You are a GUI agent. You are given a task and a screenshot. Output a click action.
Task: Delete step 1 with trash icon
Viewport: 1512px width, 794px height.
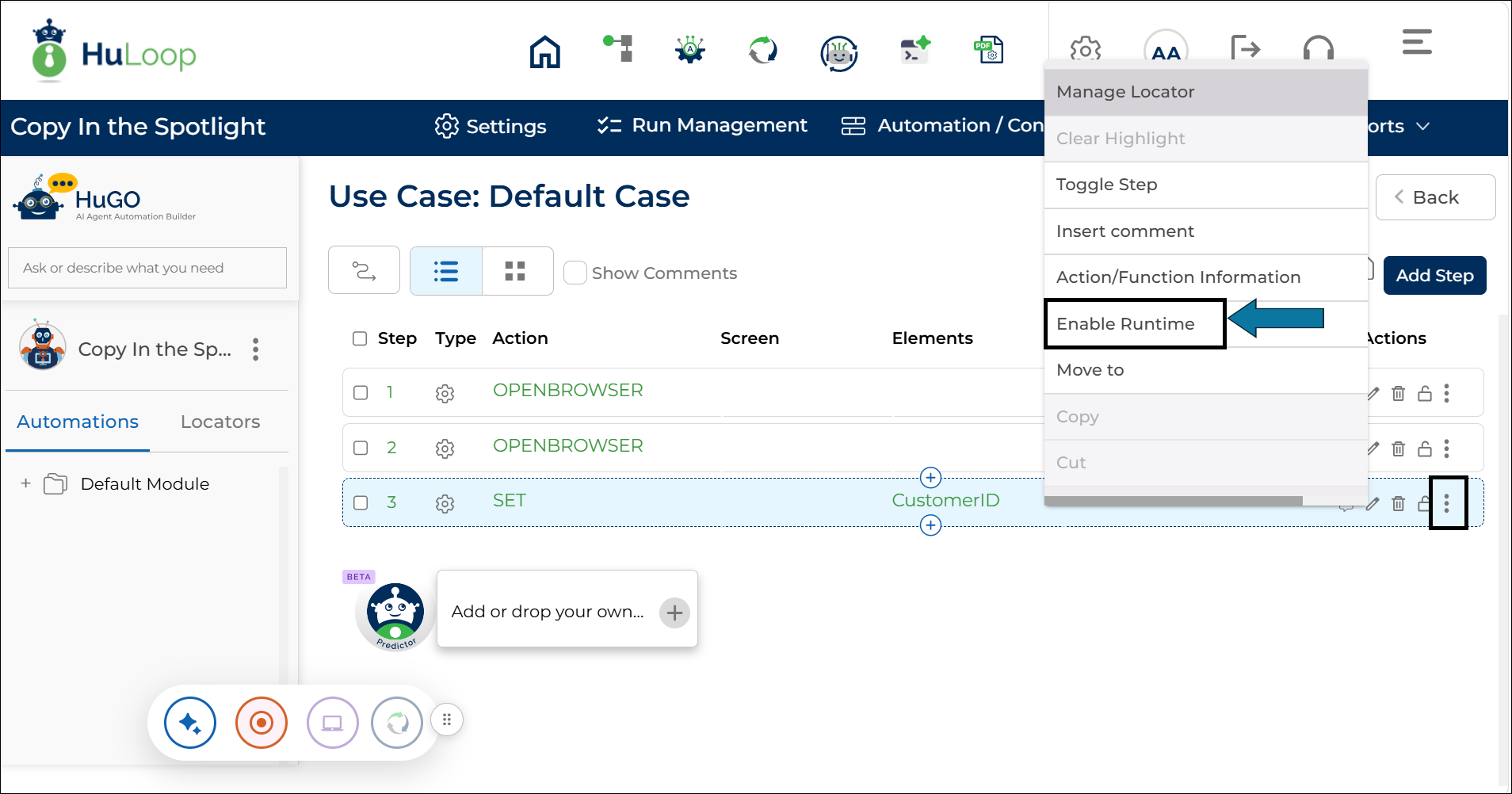(1398, 393)
